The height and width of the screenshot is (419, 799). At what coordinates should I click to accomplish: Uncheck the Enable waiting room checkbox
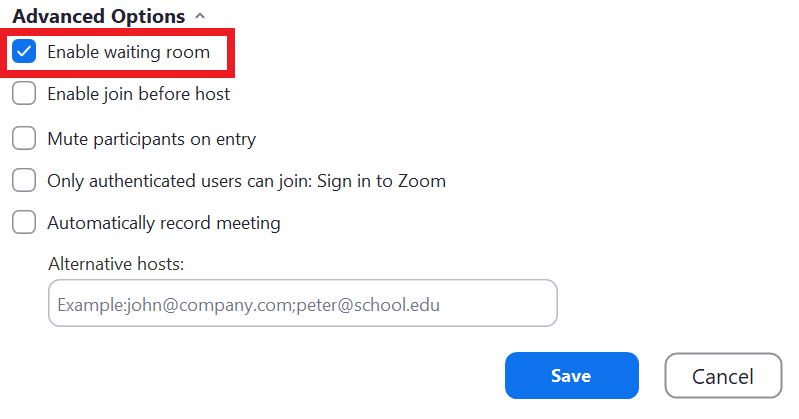(24, 51)
